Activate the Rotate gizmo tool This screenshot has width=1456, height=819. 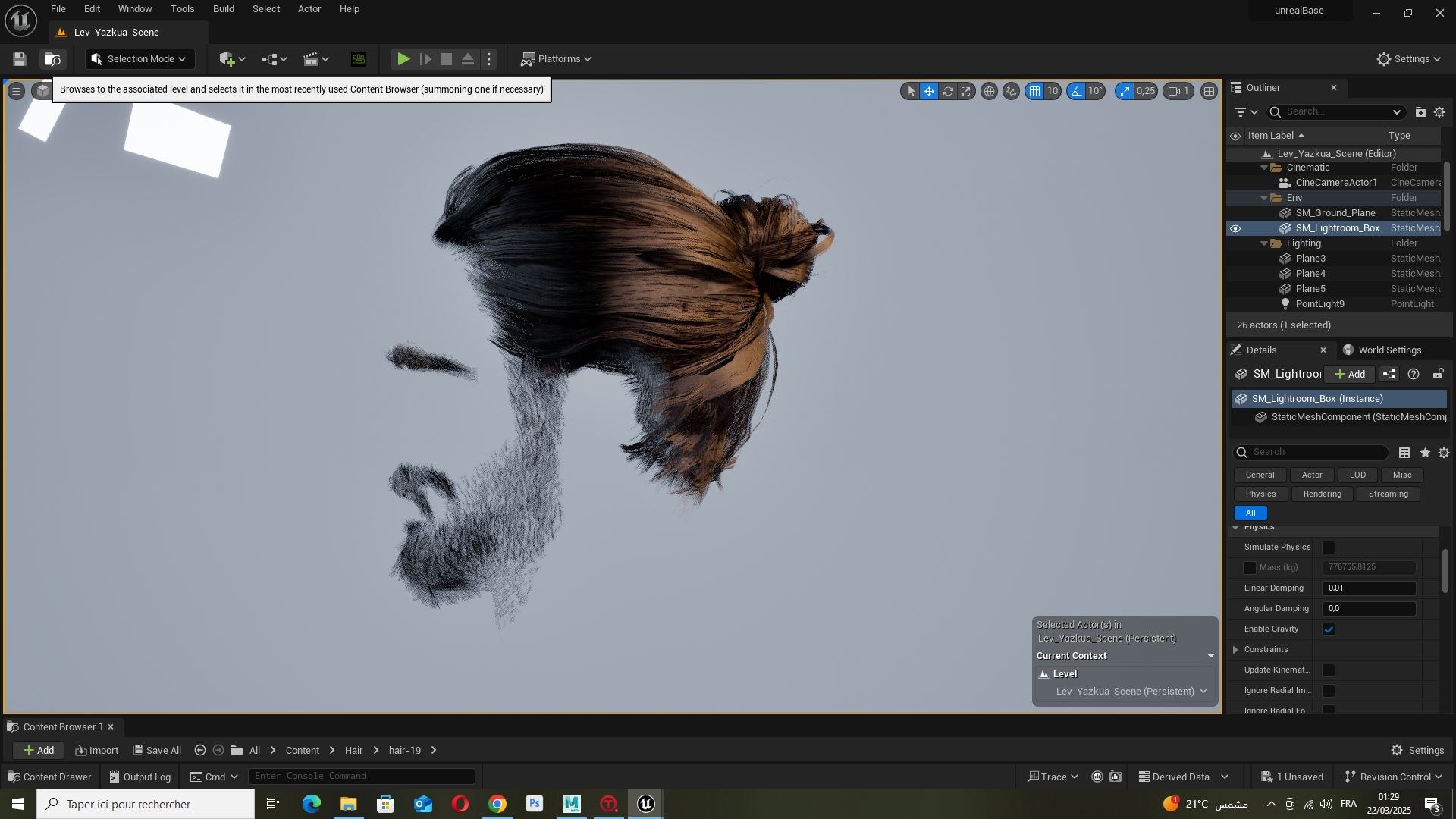(x=948, y=91)
